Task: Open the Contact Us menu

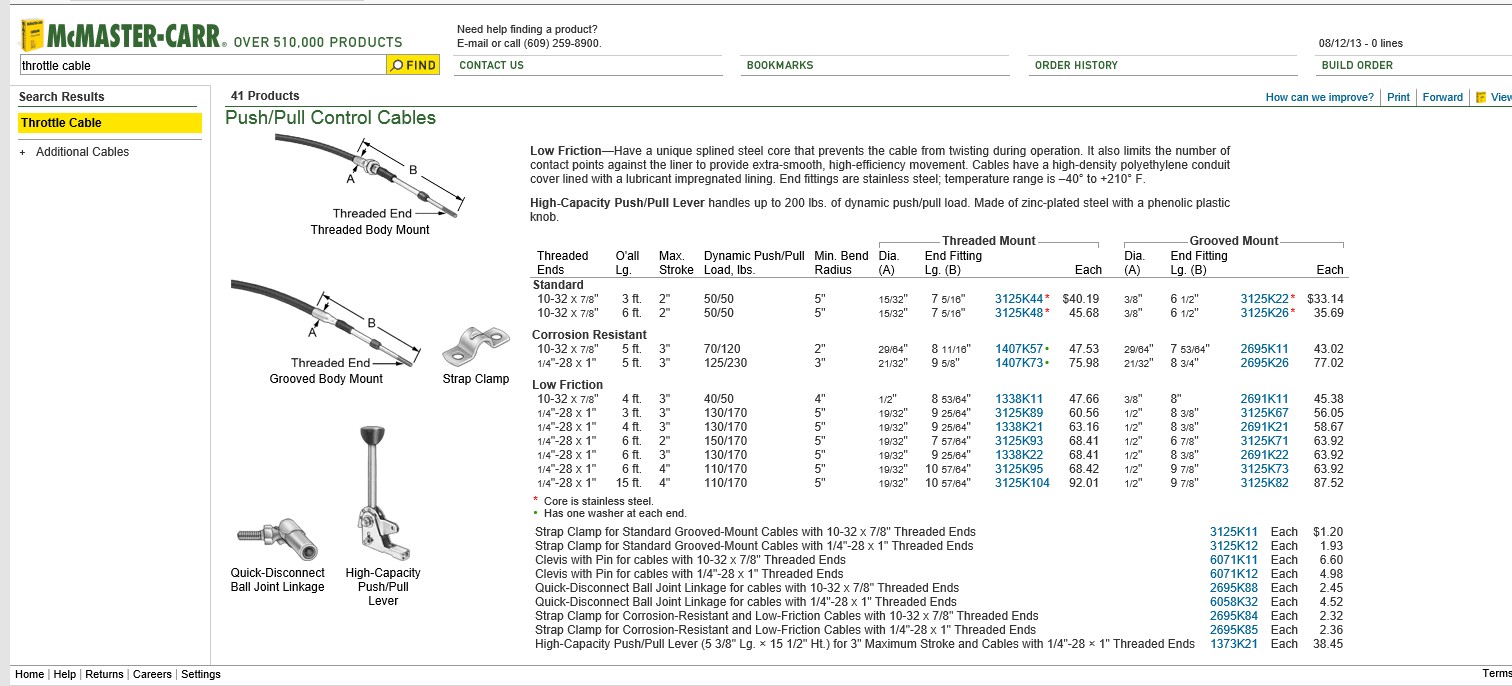Action: [x=491, y=65]
